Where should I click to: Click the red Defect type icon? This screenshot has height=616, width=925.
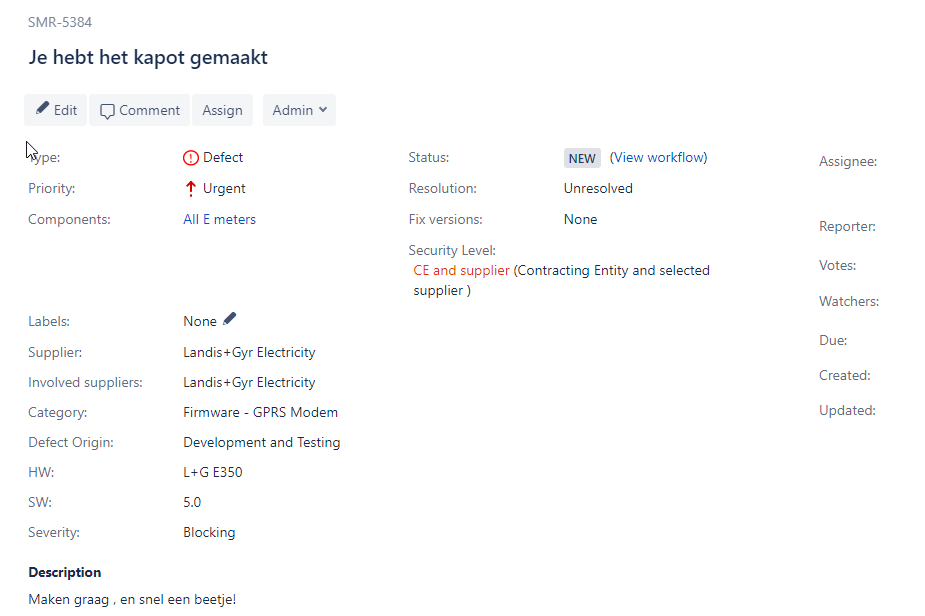191,158
